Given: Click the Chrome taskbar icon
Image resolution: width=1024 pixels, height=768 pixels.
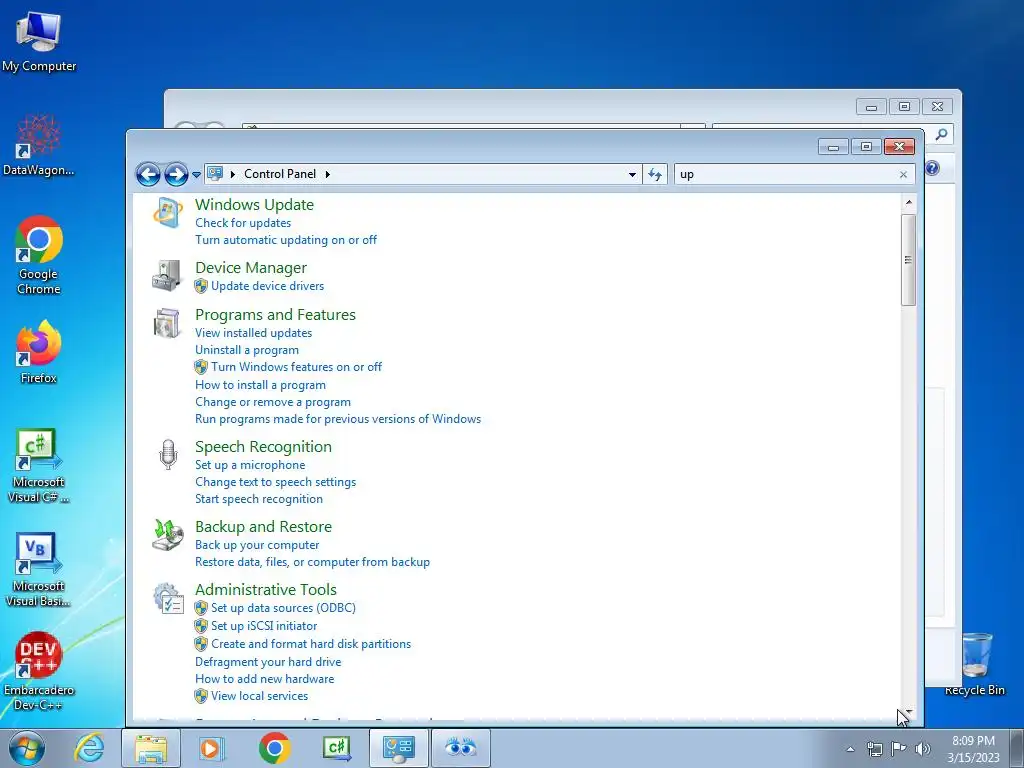Looking at the screenshot, I should 274,748.
